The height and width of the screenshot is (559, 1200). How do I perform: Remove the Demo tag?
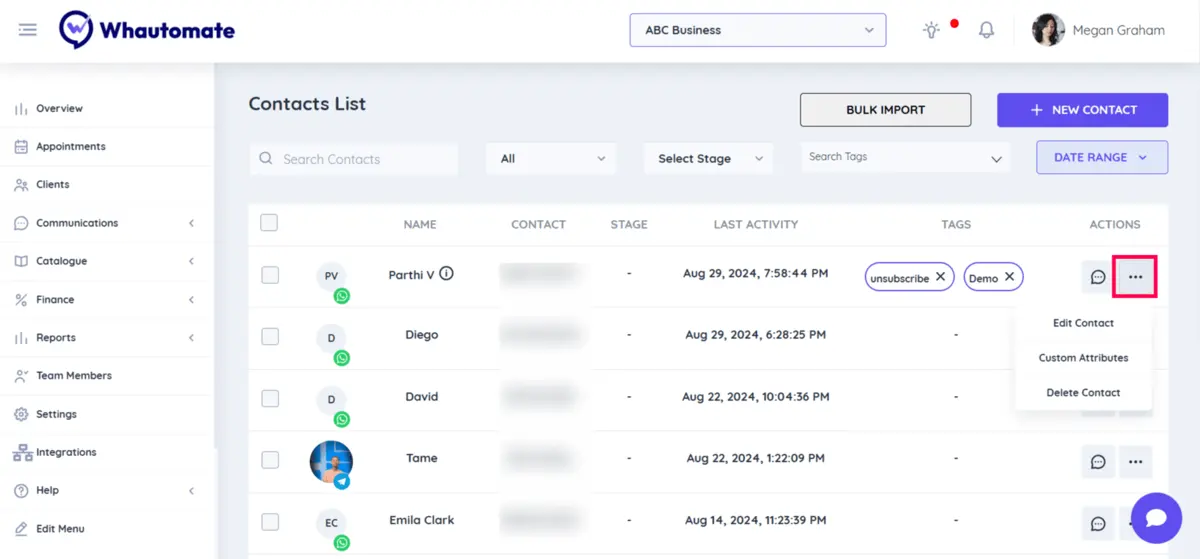1009,277
